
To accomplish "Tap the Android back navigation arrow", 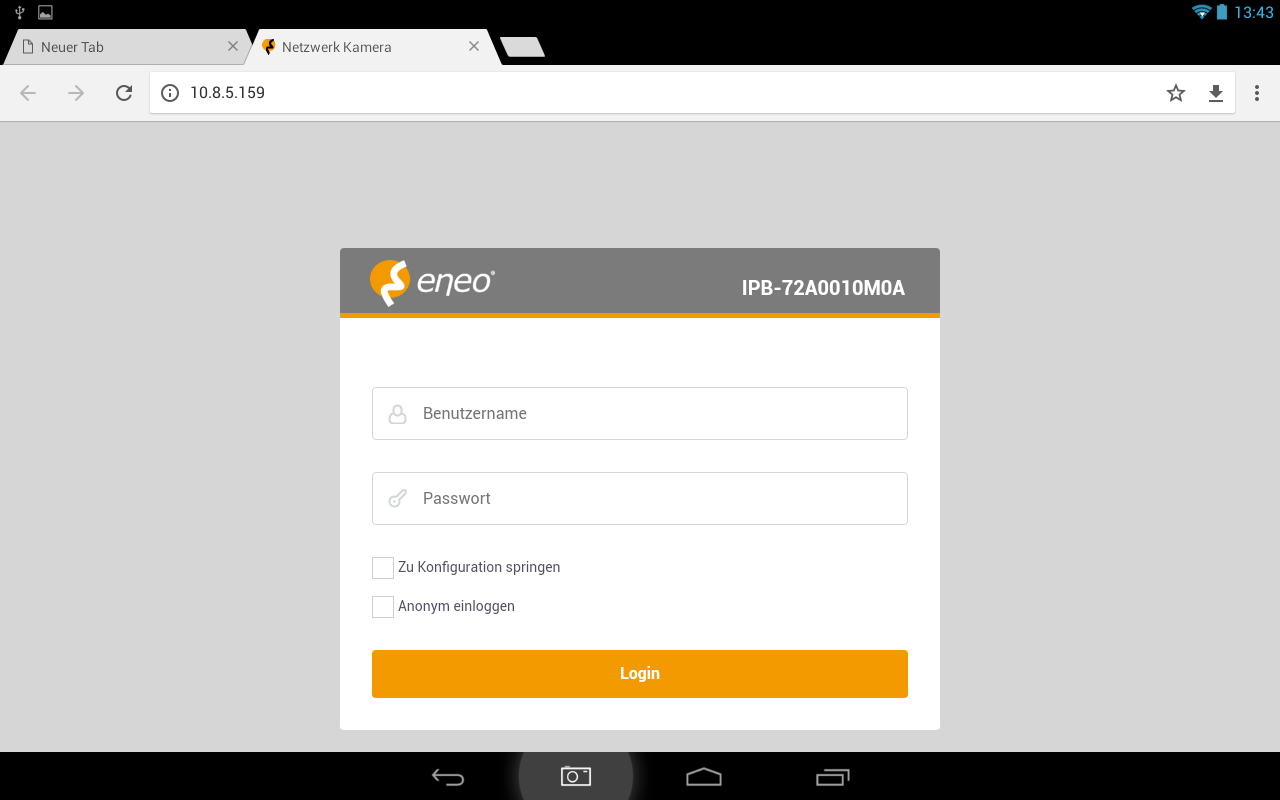I will (448, 777).
